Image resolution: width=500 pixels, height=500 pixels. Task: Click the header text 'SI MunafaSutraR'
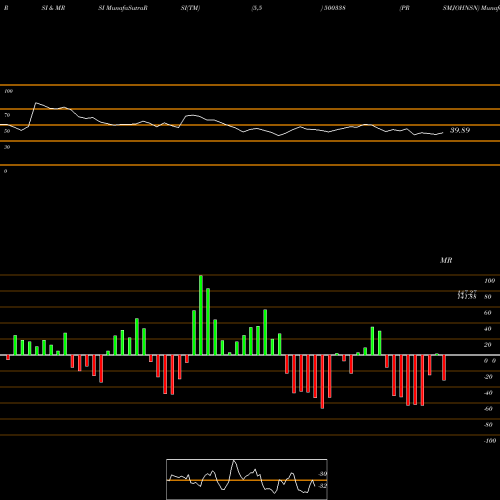pyautogui.click(x=123, y=8)
